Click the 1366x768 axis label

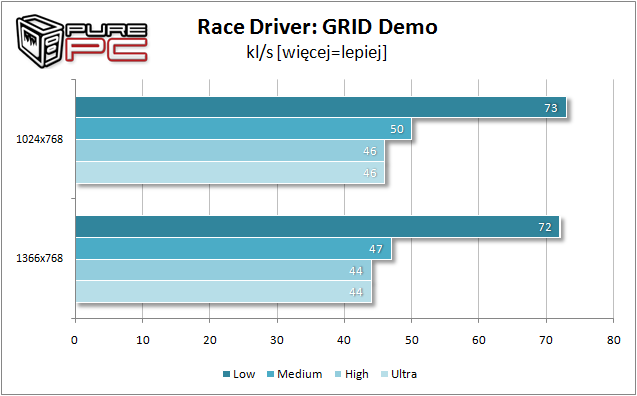[x=40, y=258]
